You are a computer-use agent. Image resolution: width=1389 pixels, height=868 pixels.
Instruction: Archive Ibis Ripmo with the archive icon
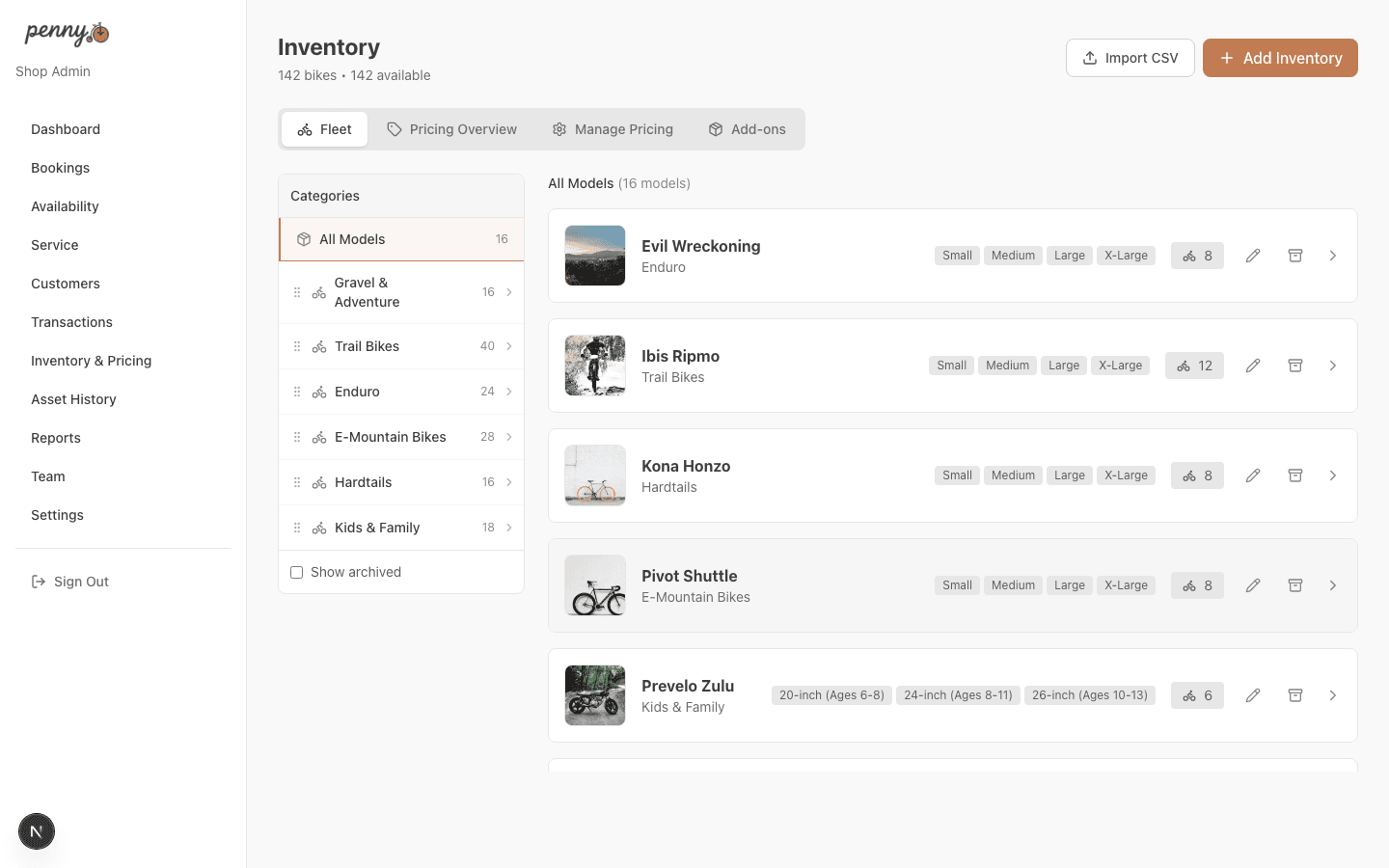pos(1295,366)
